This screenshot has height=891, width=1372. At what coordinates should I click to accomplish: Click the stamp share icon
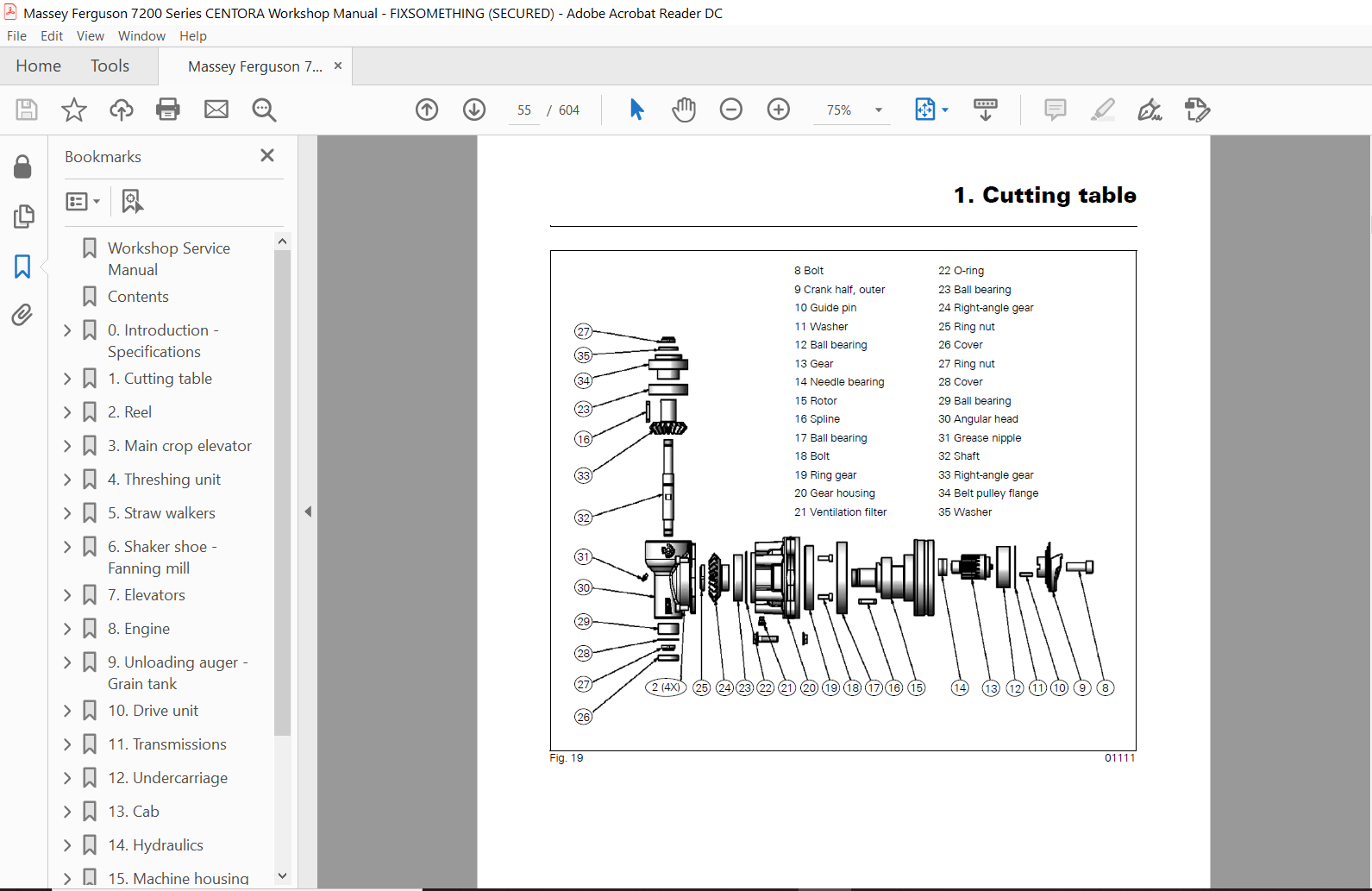point(1198,110)
